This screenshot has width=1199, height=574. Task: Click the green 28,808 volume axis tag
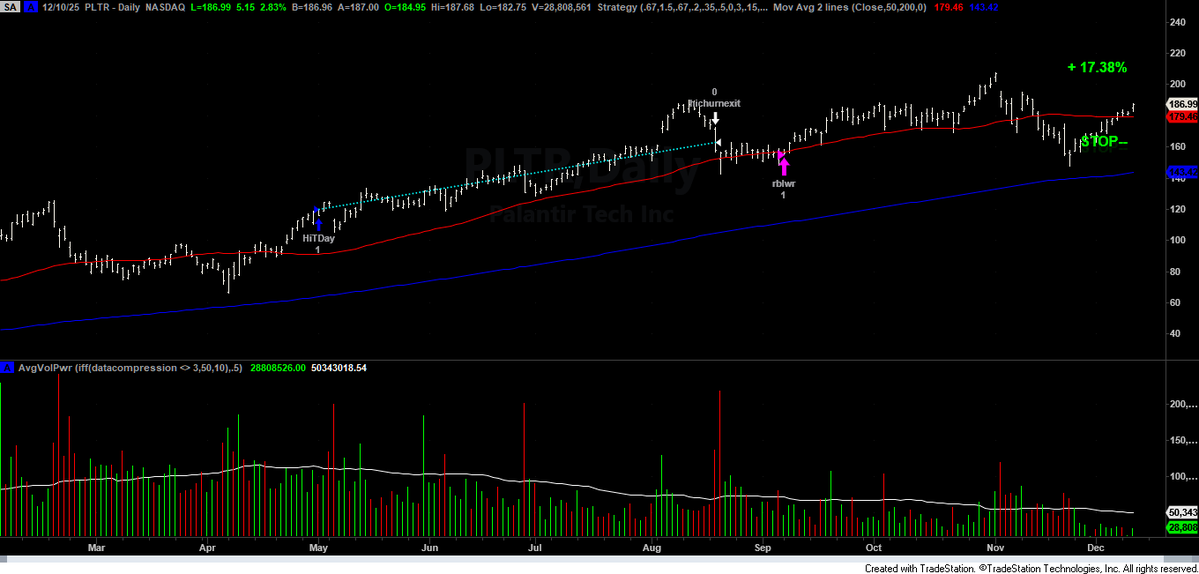point(1182,528)
